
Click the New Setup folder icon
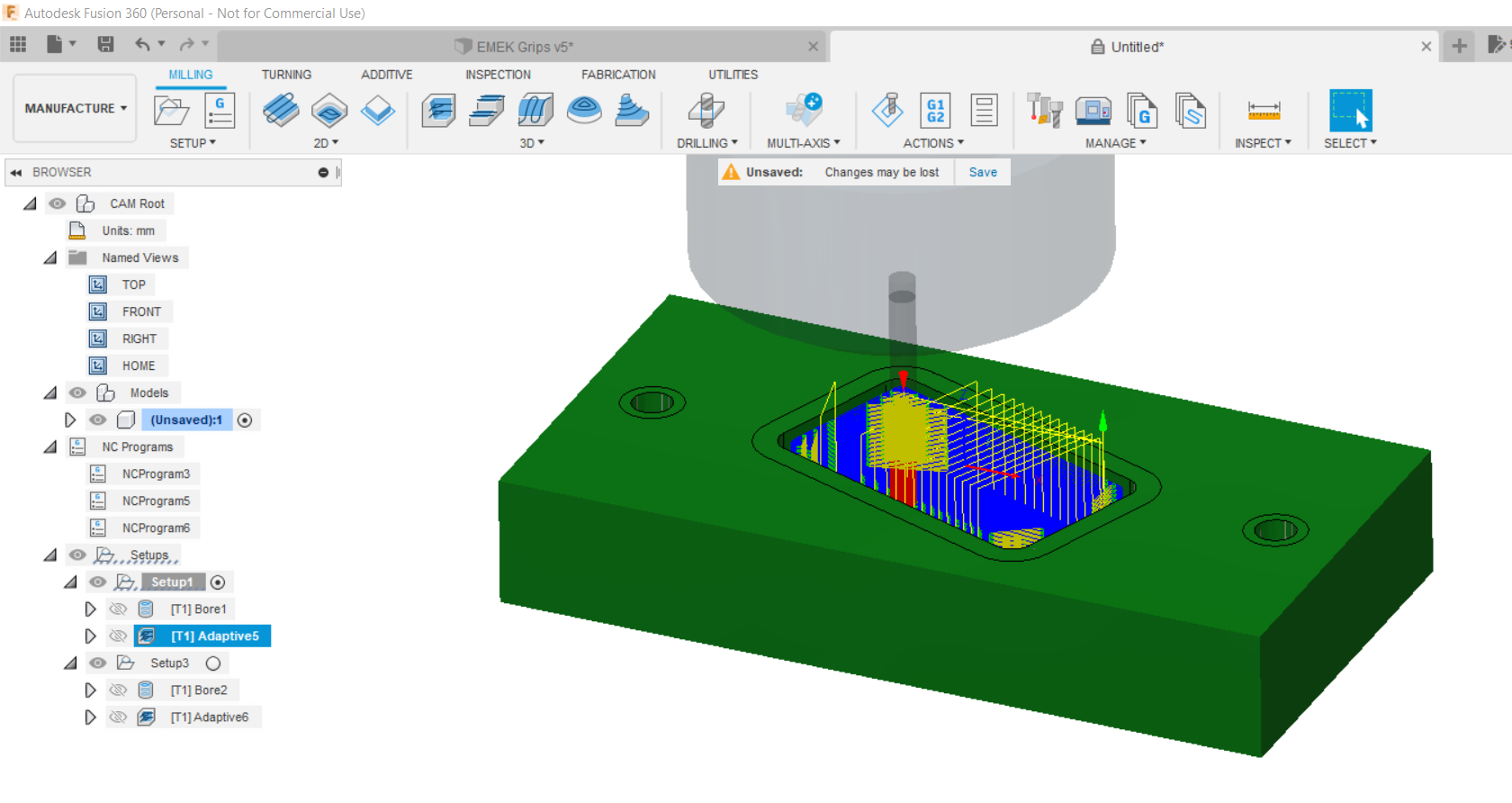point(171,111)
